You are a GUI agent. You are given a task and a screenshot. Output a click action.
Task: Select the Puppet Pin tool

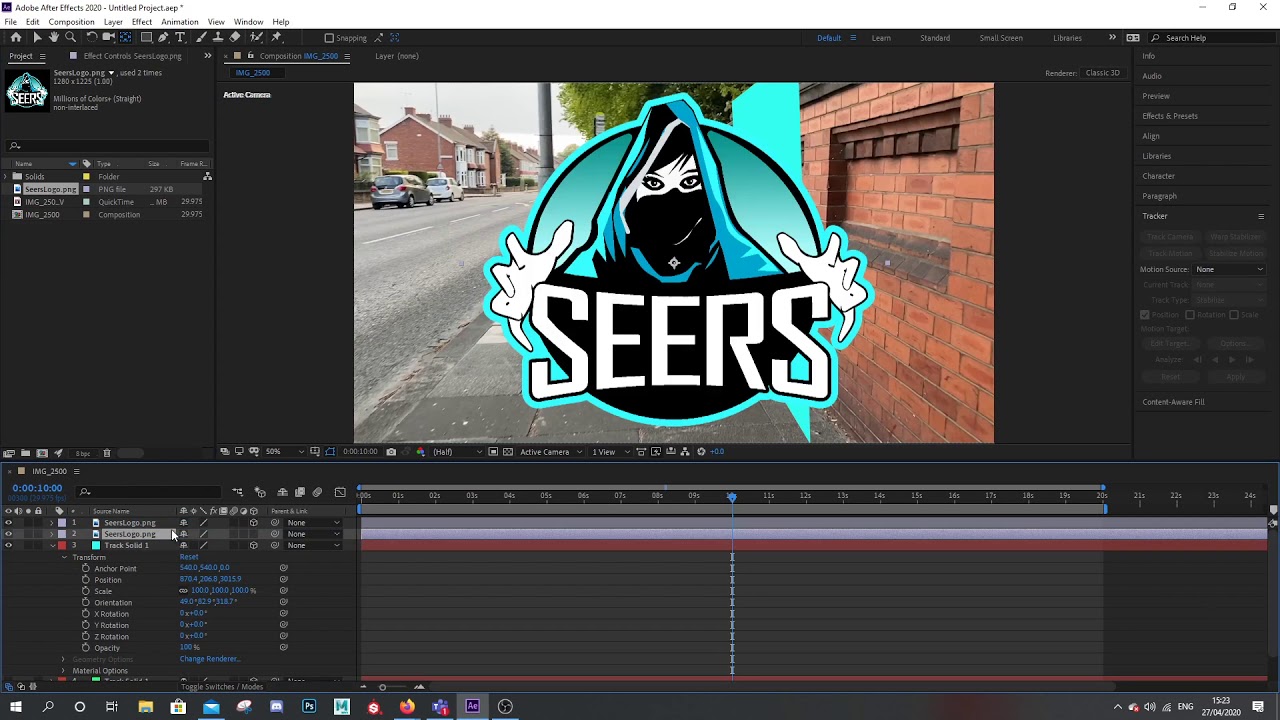(276, 37)
